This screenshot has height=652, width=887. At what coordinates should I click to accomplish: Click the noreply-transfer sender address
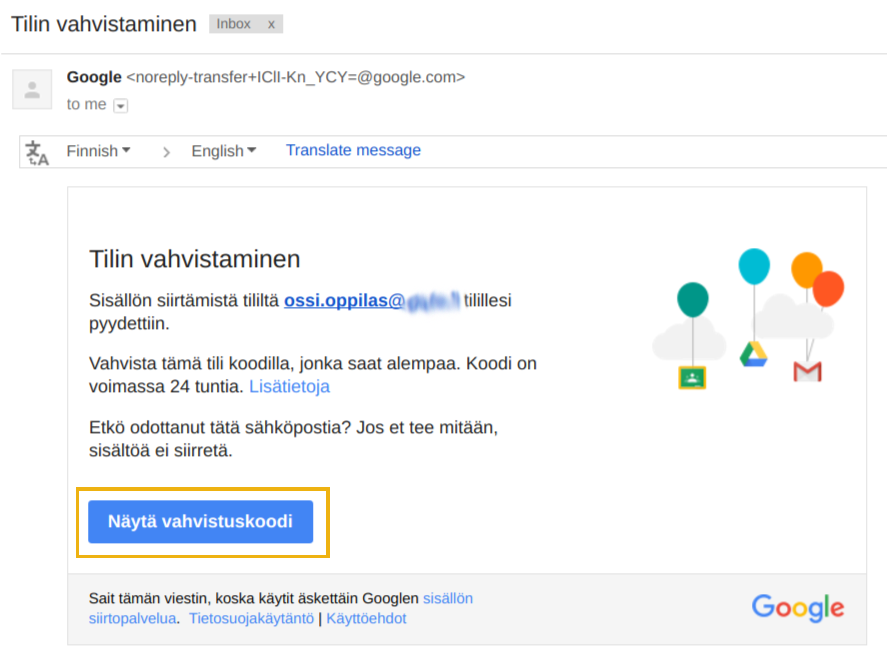pos(295,77)
